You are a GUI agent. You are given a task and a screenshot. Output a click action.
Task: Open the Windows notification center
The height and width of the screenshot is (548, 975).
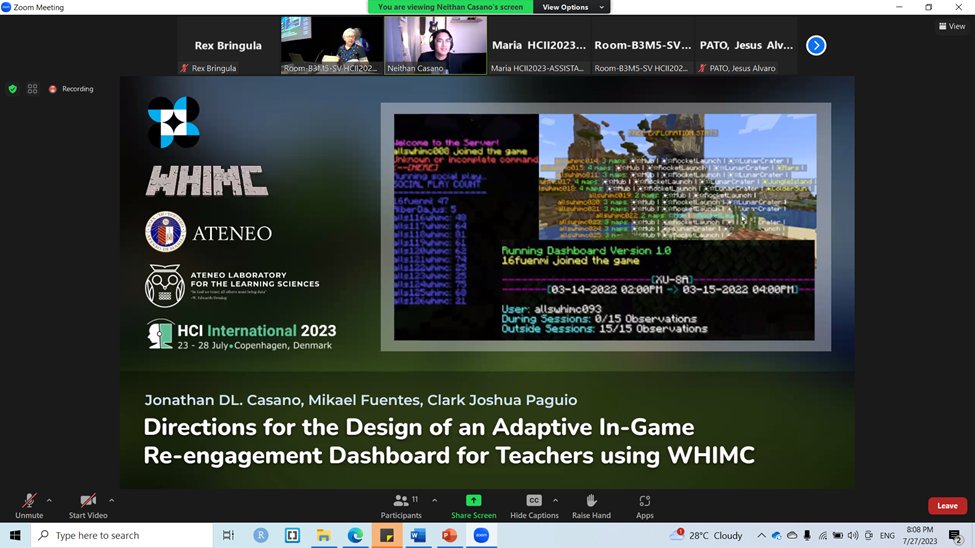pos(955,535)
